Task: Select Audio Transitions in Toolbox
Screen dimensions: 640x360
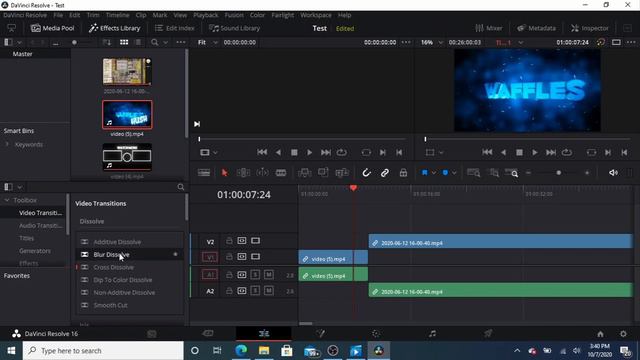Action: click(x=40, y=225)
